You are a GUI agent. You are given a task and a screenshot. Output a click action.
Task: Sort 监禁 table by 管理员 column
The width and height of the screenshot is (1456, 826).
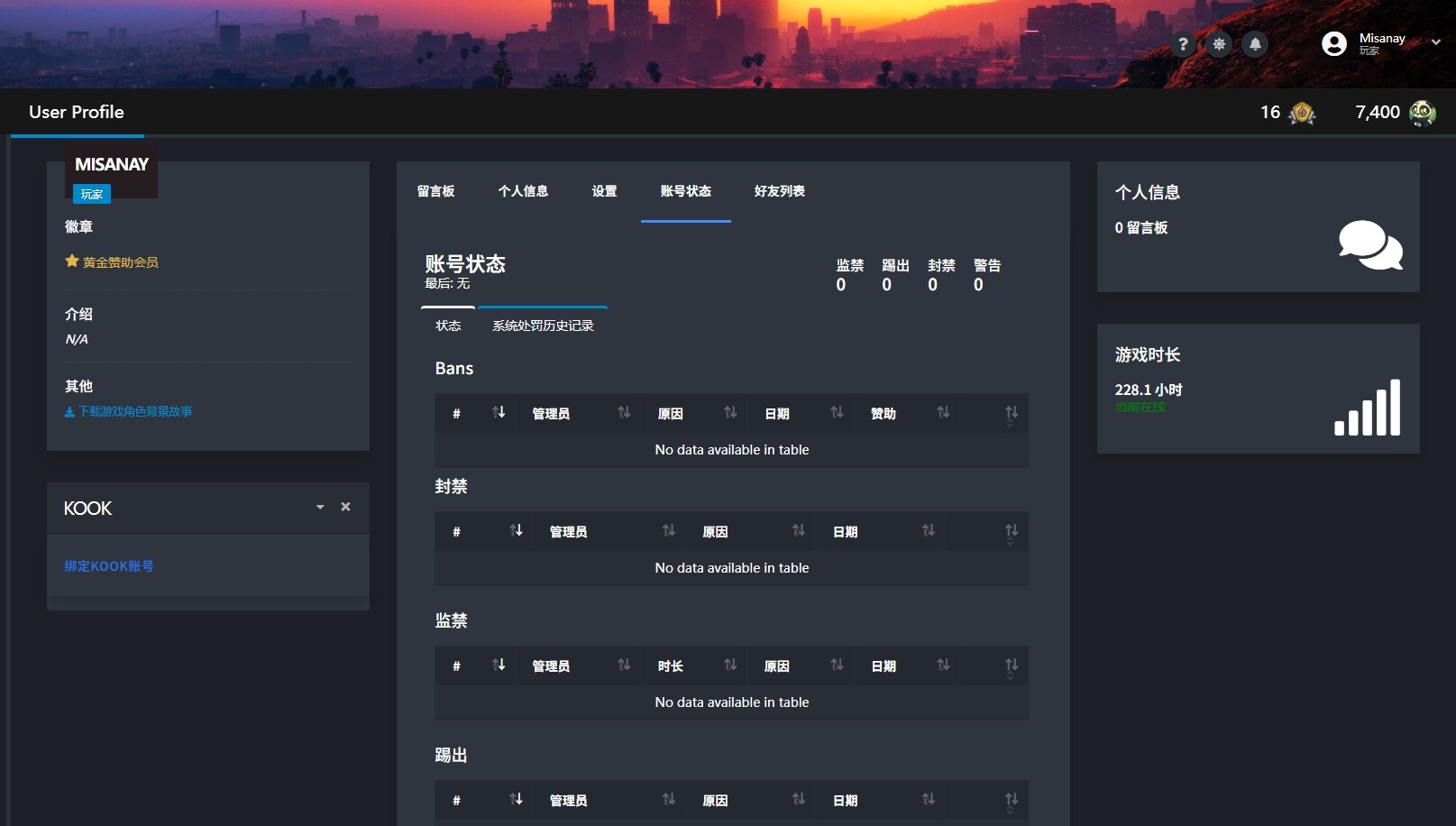coord(577,665)
